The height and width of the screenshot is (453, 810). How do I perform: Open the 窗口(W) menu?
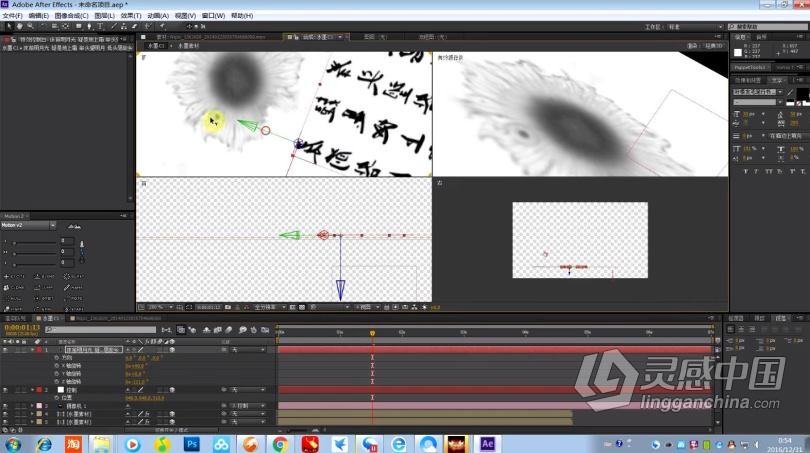[x=213, y=16]
